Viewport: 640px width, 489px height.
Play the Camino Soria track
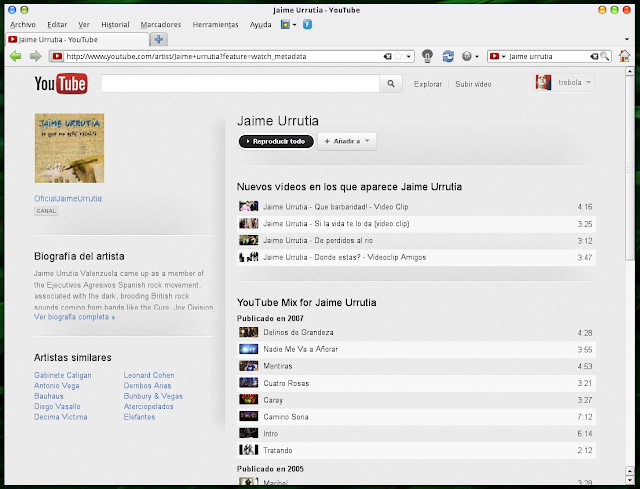(416, 417)
